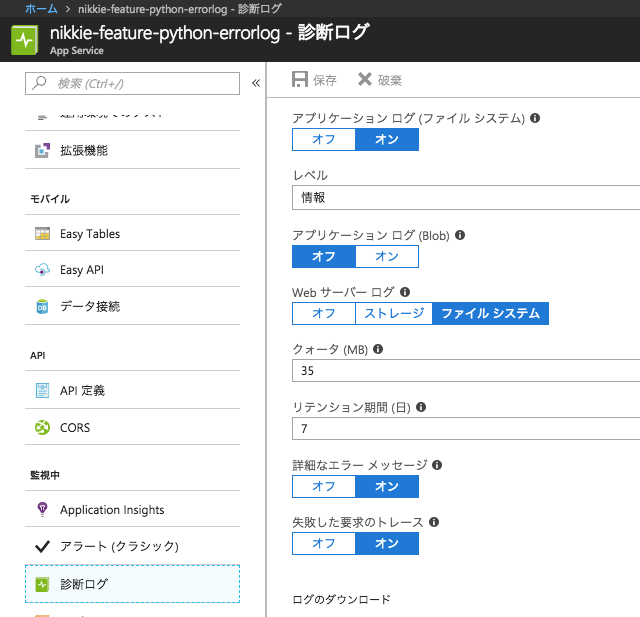
Task: Turn off 失敗した要求のトレース
Action: coord(324,544)
